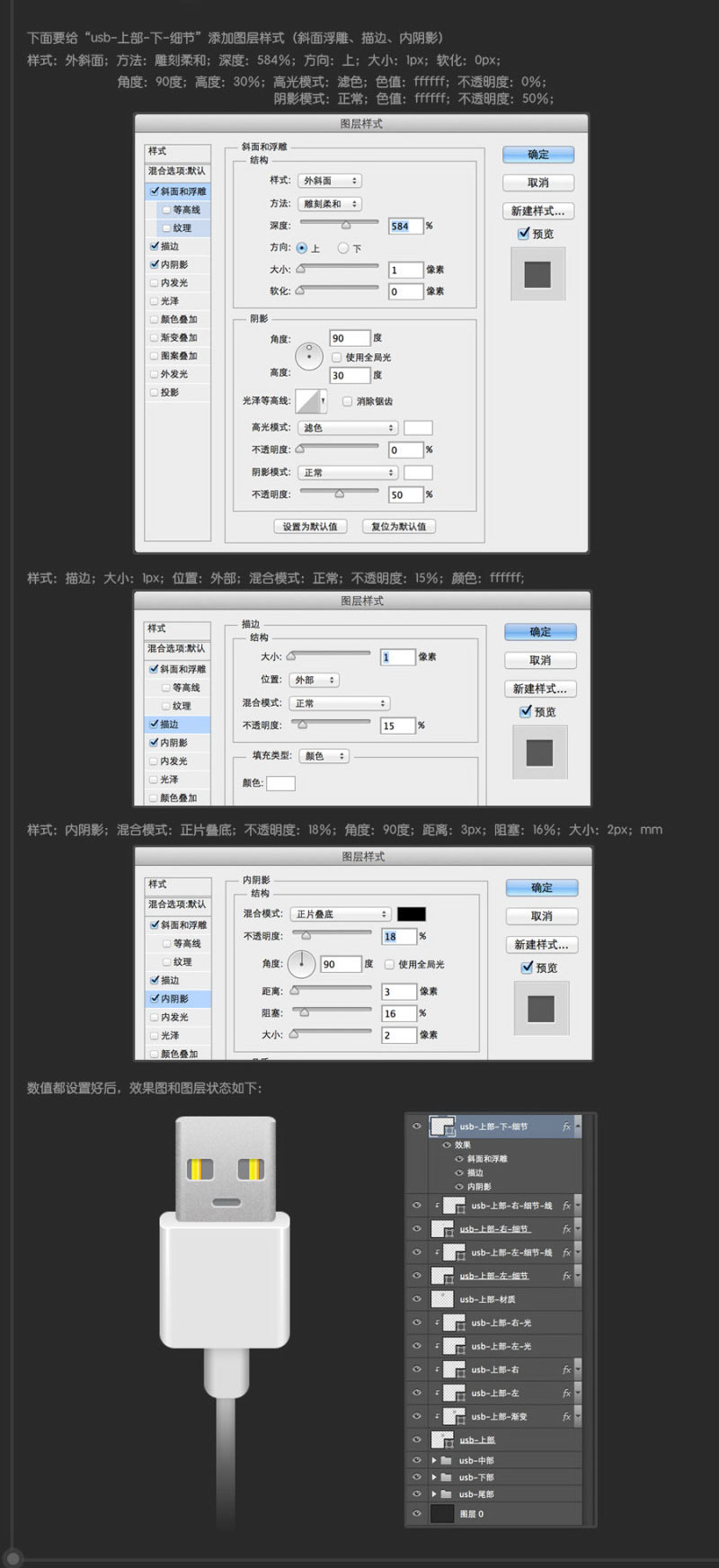Click the usb-下部 group folder icon
The width and height of the screenshot is (719, 1568).
446,1477
